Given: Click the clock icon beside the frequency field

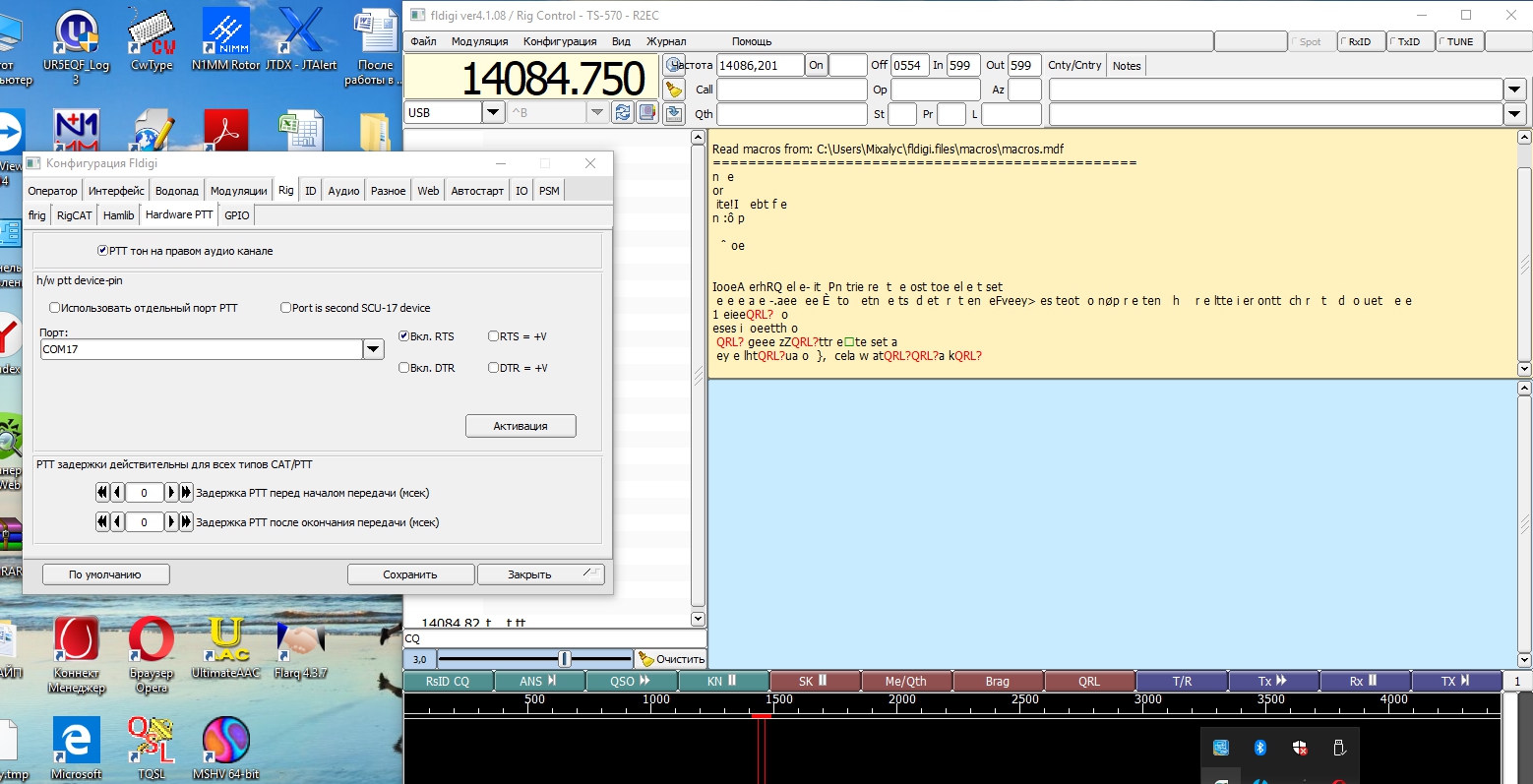Looking at the screenshot, I should point(674,66).
